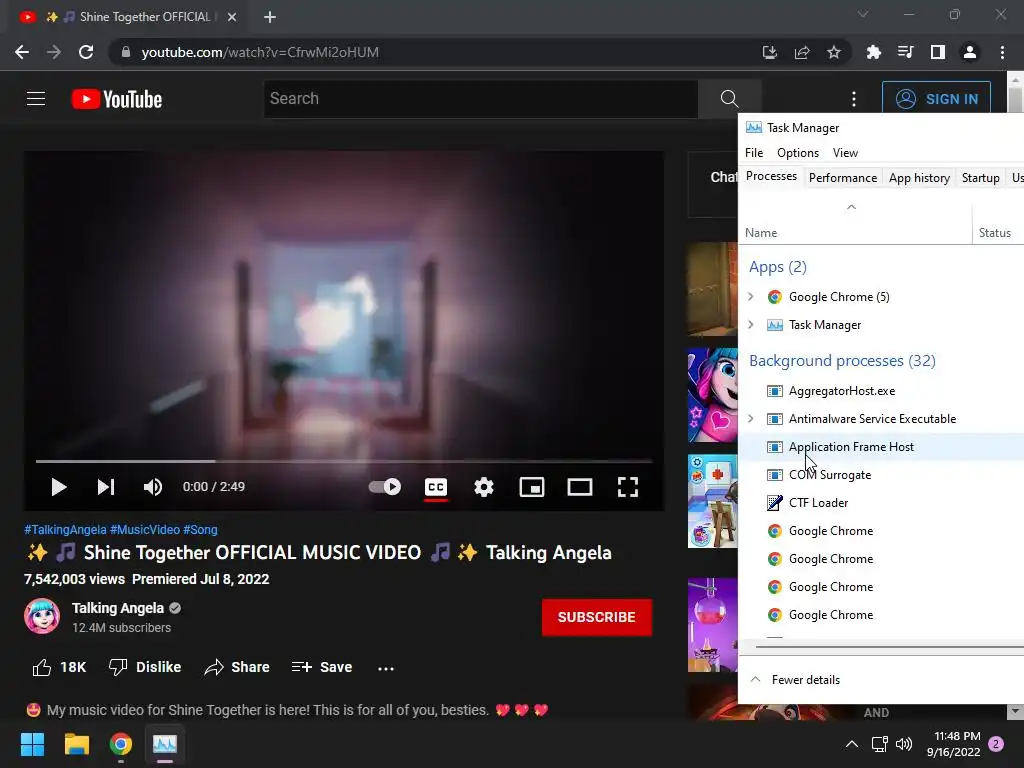Screen dimensions: 1024x768
Task: Toggle autoplay switch in player
Action: coord(385,487)
